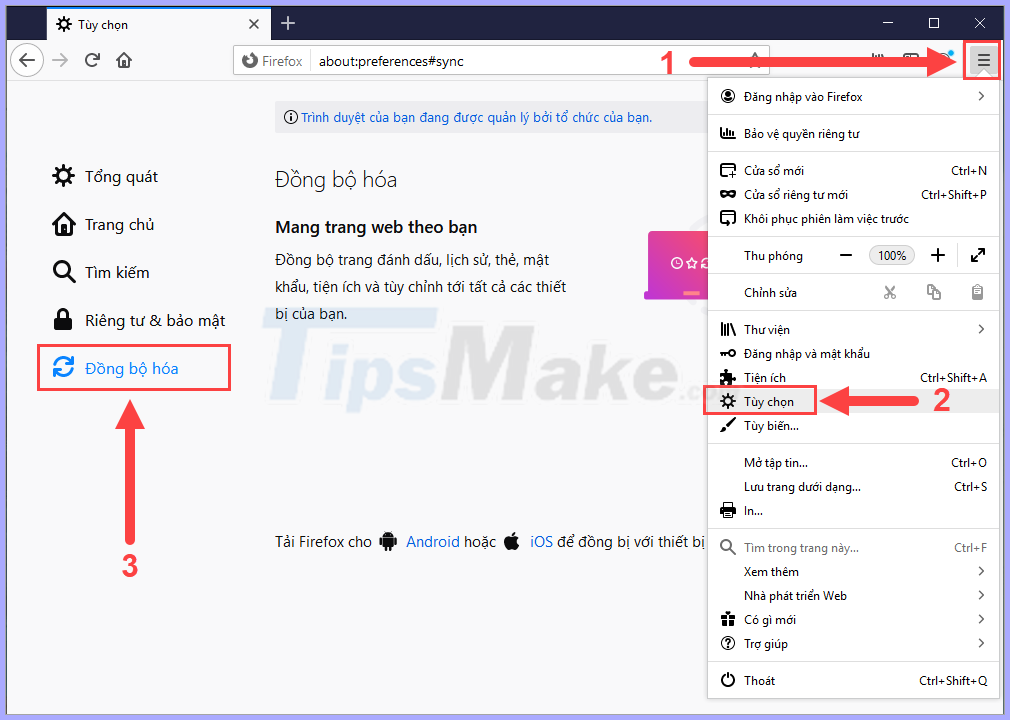The height and width of the screenshot is (720, 1010).
Task: Open Xem thêm menu item
Action: click(x=853, y=572)
